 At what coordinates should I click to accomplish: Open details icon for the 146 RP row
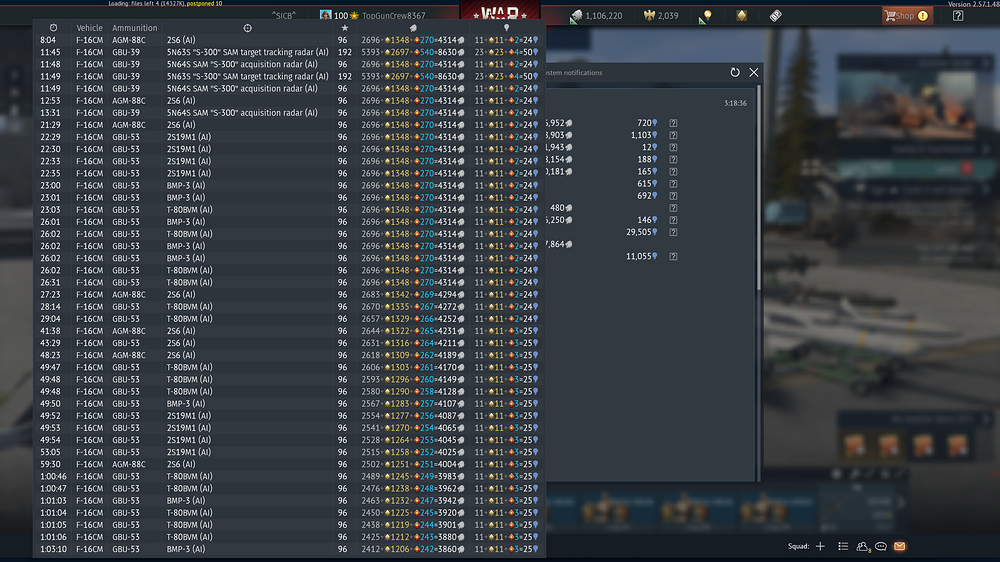point(673,220)
